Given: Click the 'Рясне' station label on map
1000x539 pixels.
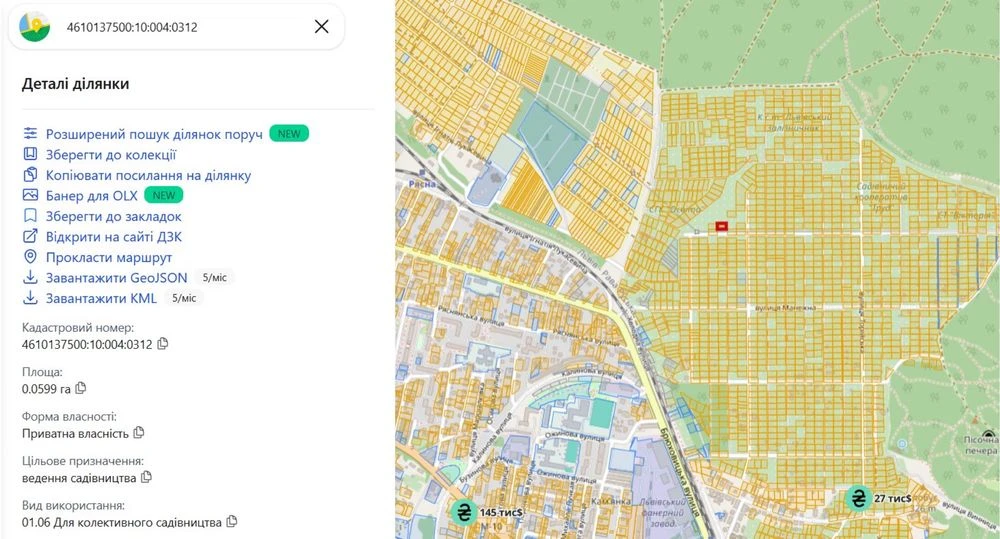Looking at the screenshot, I should (422, 184).
